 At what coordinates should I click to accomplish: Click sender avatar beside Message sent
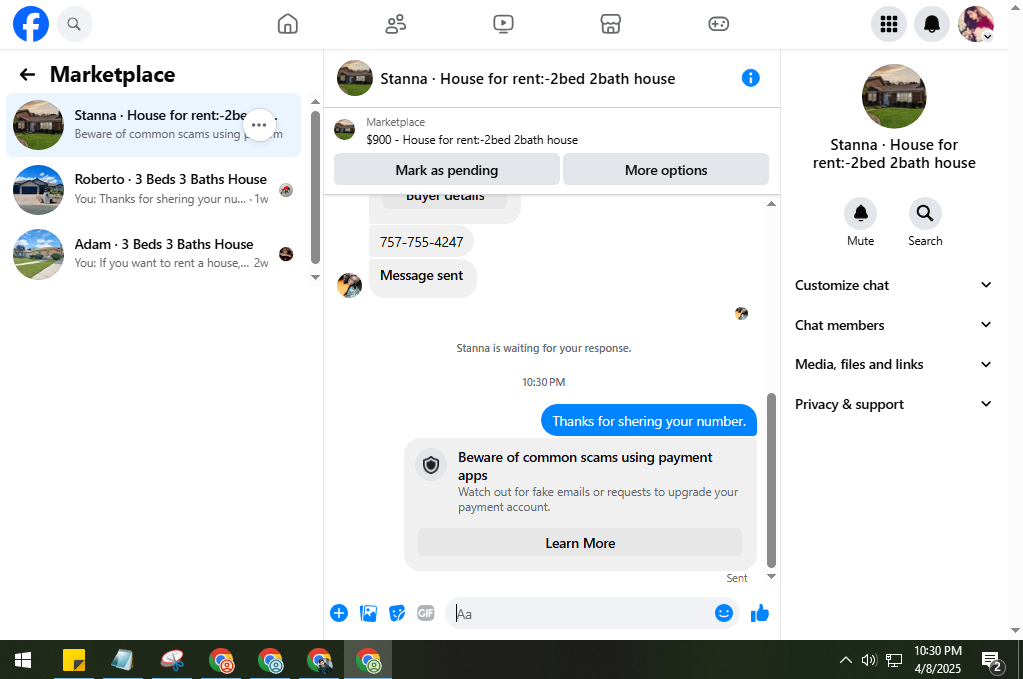tap(349, 285)
